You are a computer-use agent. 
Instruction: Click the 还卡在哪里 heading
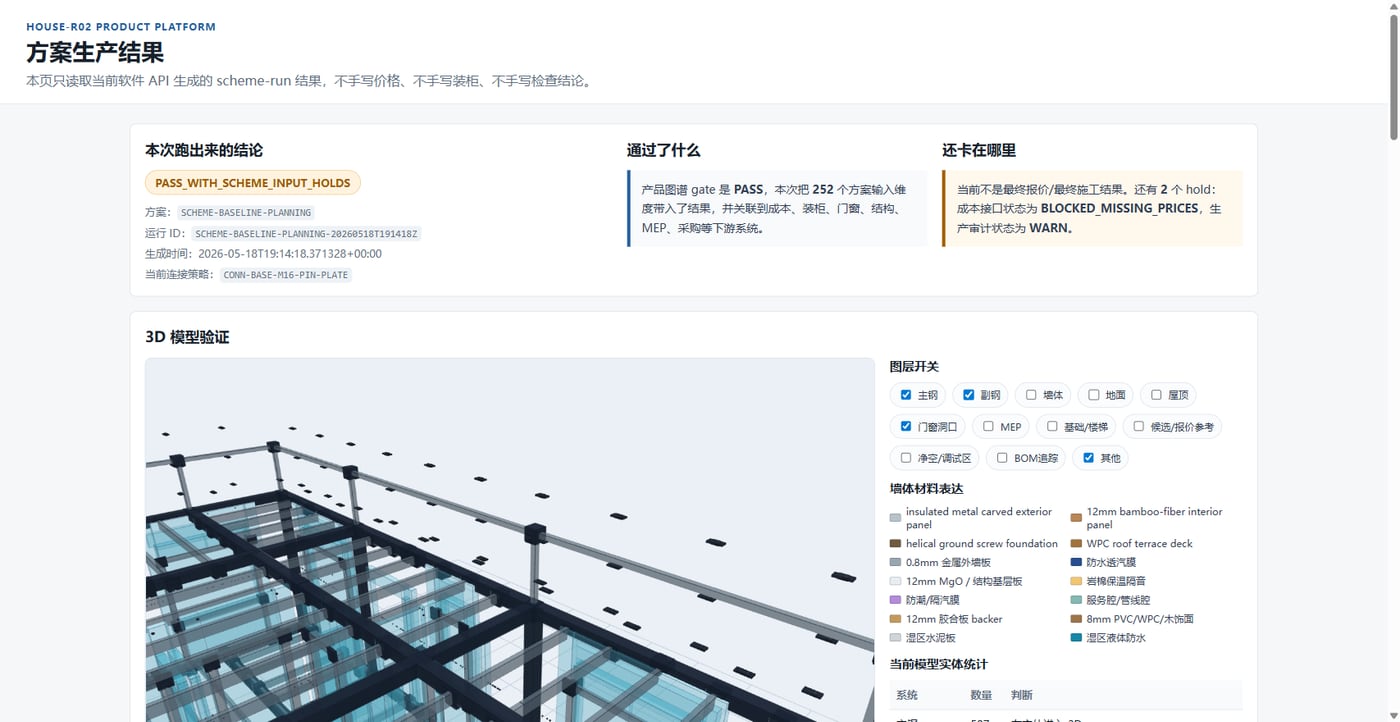[x=979, y=150]
